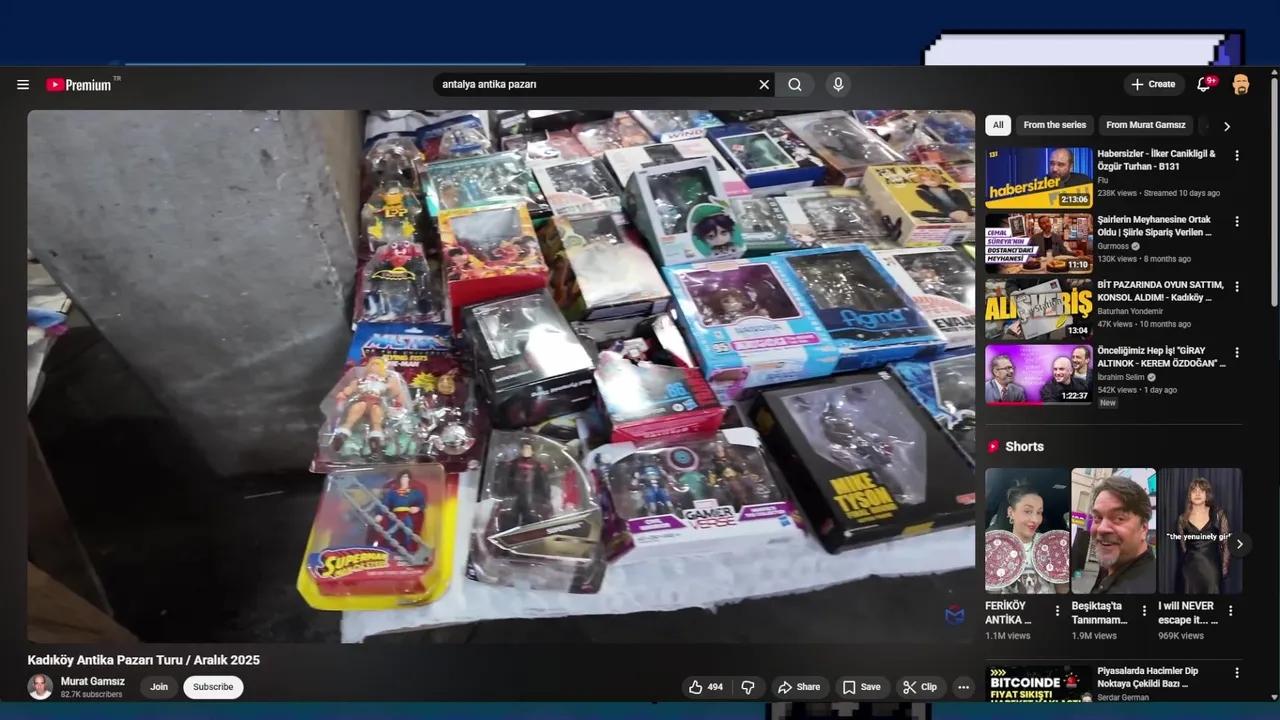Viewport: 1280px width, 720px height.
Task: Open the Şairlerin Meyhanesine video thumbnail
Action: (x=1039, y=243)
